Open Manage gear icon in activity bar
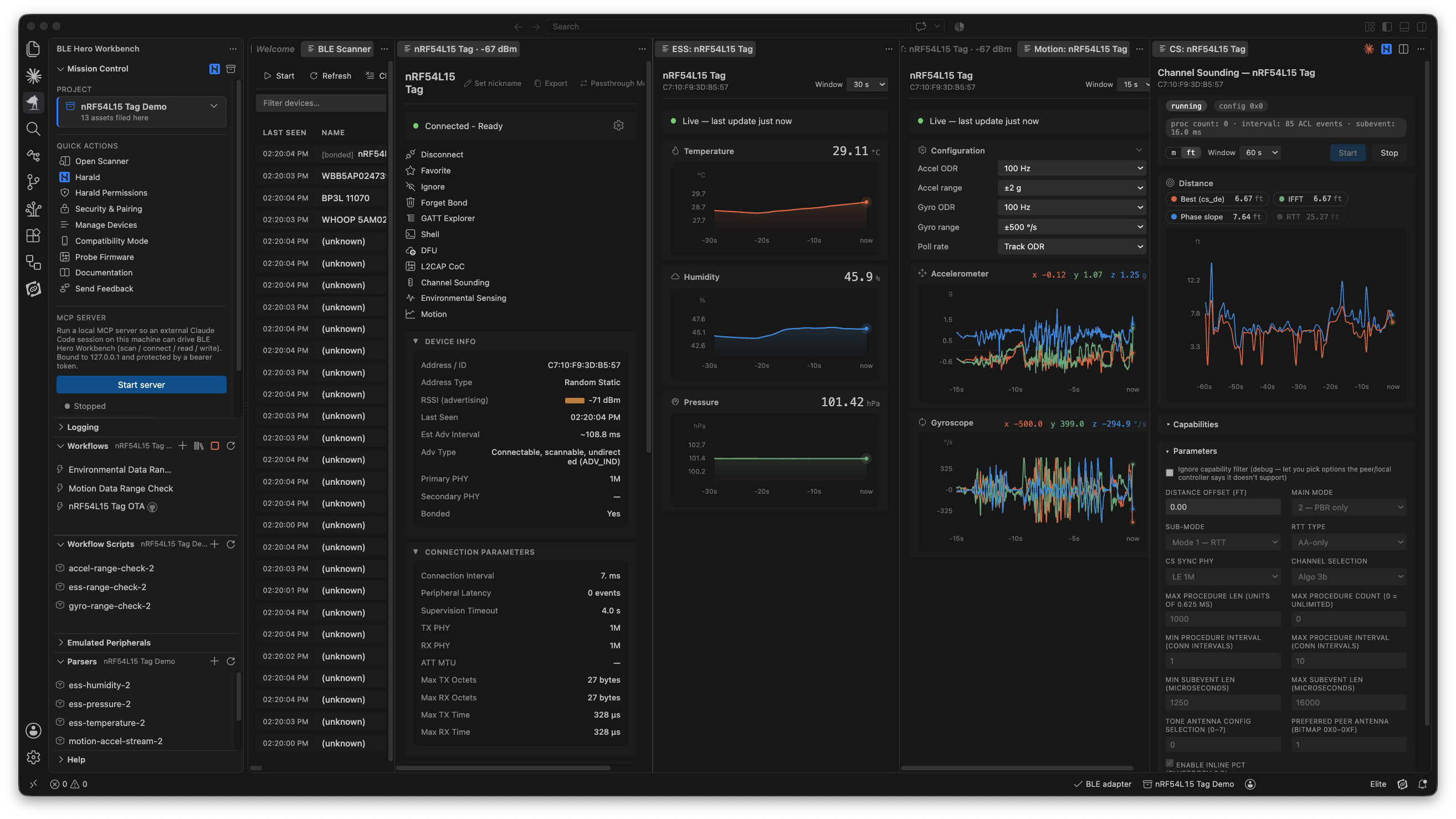The image size is (1456, 819). (x=33, y=757)
